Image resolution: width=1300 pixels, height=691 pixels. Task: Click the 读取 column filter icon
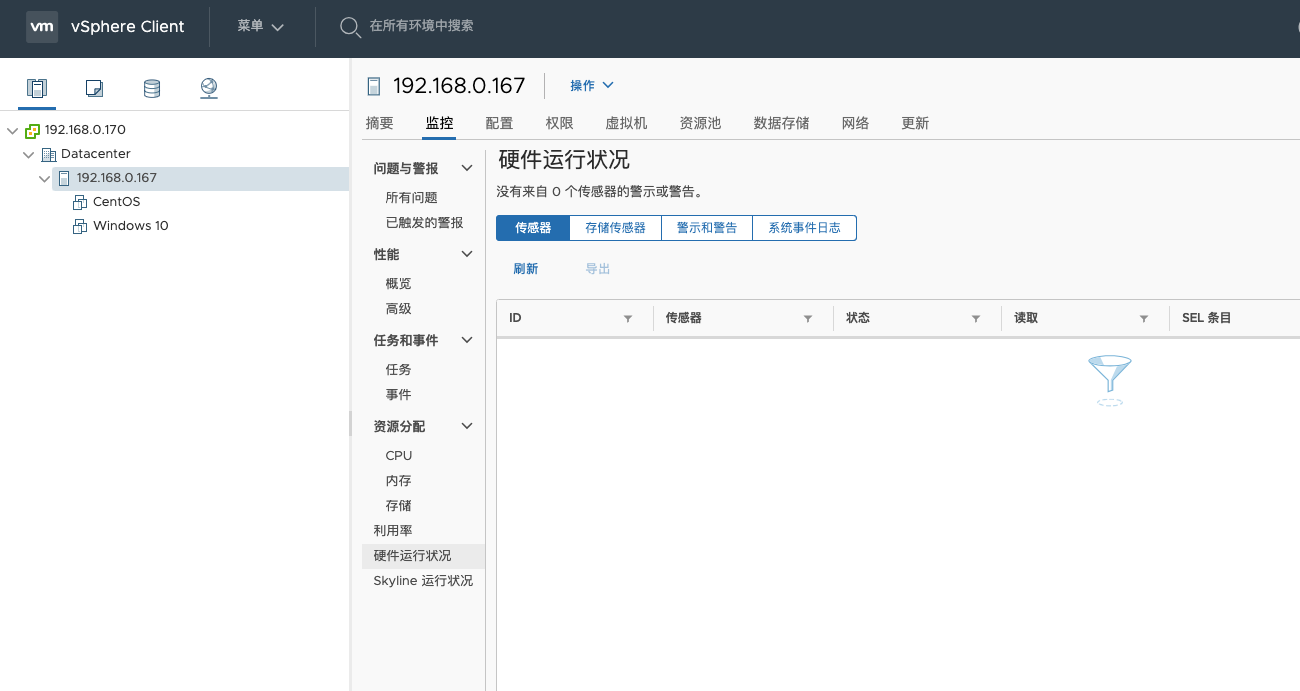tap(1143, 318)
